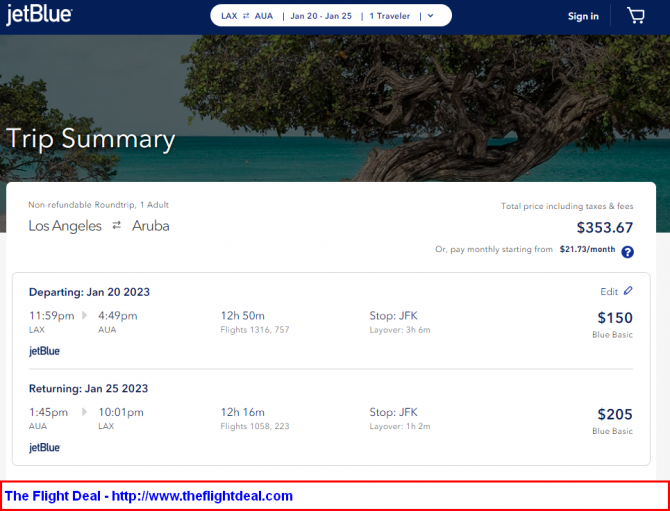The height and width of the screenshot is (511, 670).
Task: Click 12h 16m duration
Action: [x=243, y=412]
